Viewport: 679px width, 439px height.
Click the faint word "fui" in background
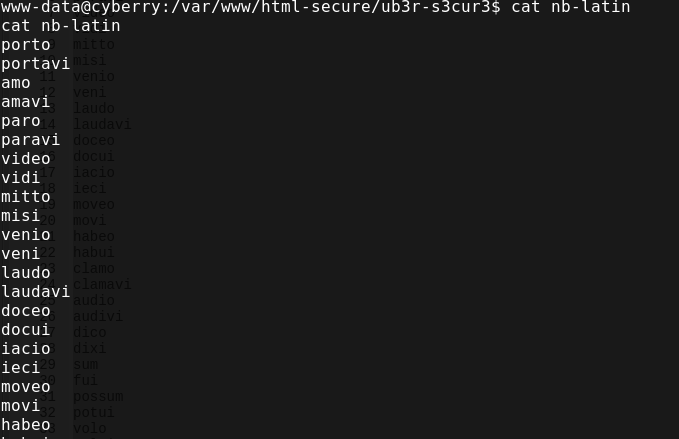click(x=85, y=381)
